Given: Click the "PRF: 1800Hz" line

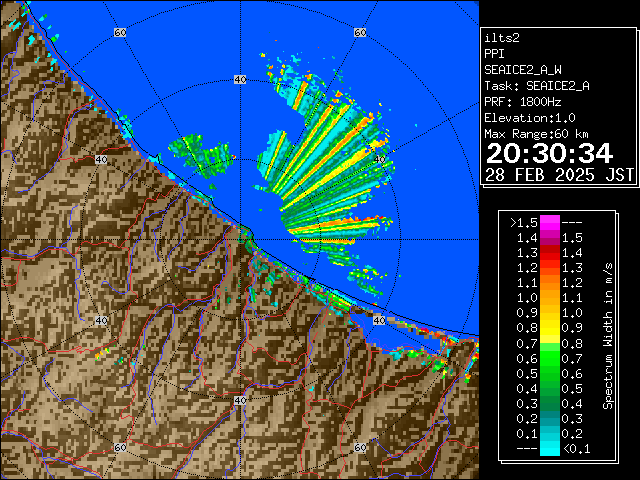Looking at the screenshot, I should click(523, 102).
